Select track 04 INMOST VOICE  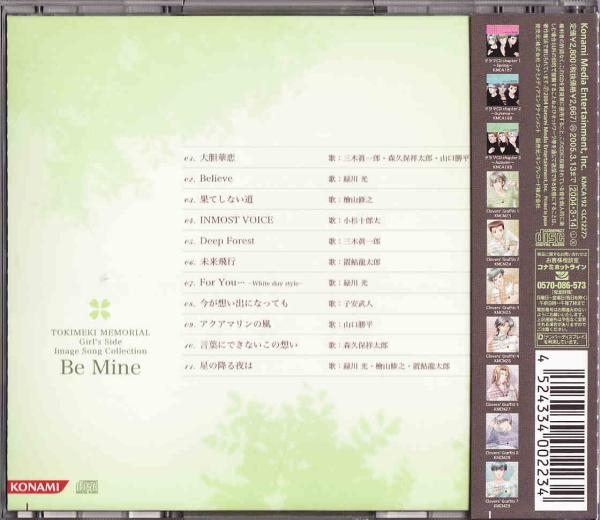[236, 219]
